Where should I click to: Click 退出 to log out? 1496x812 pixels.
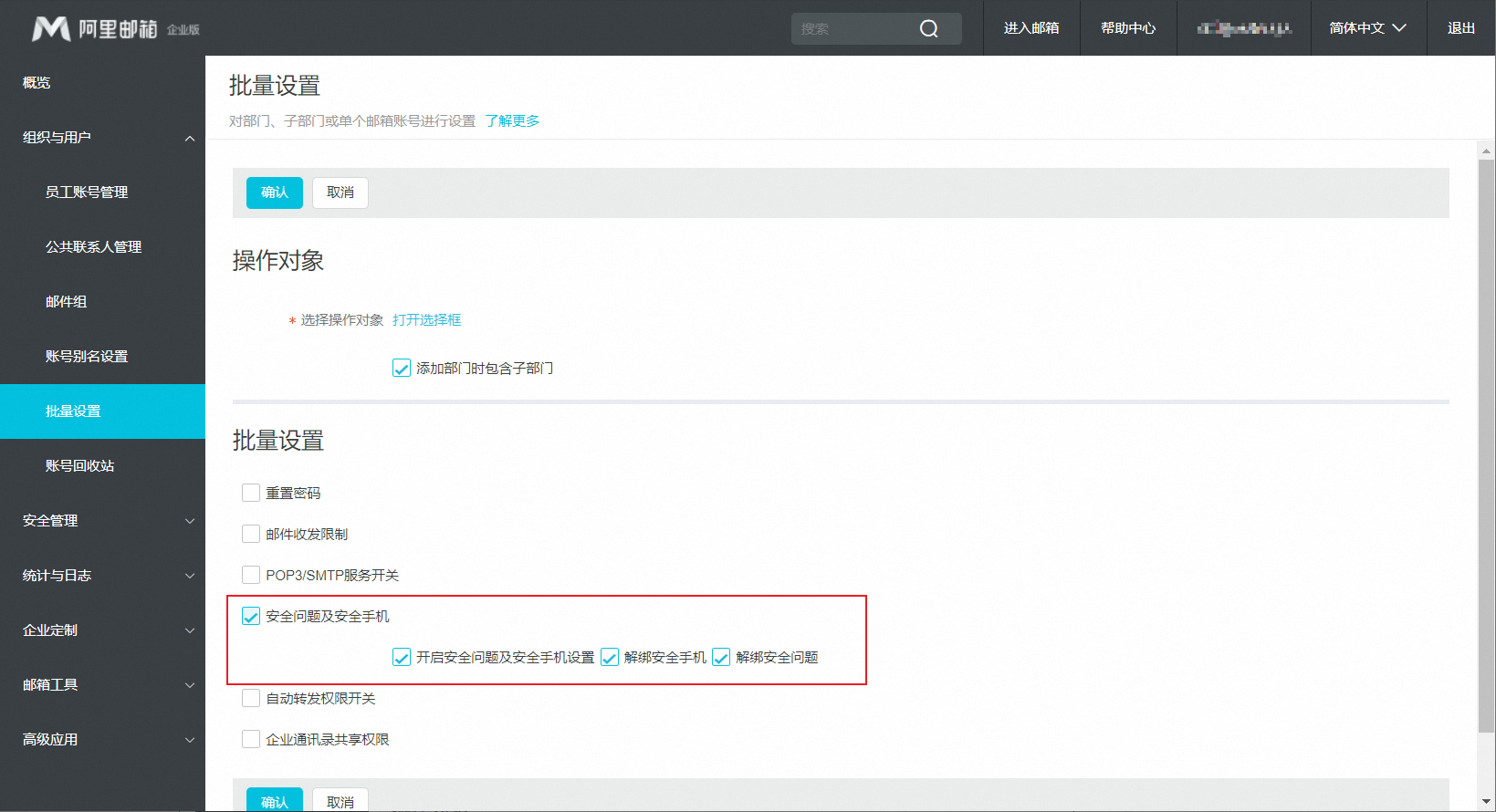(x=1461, y=28)
